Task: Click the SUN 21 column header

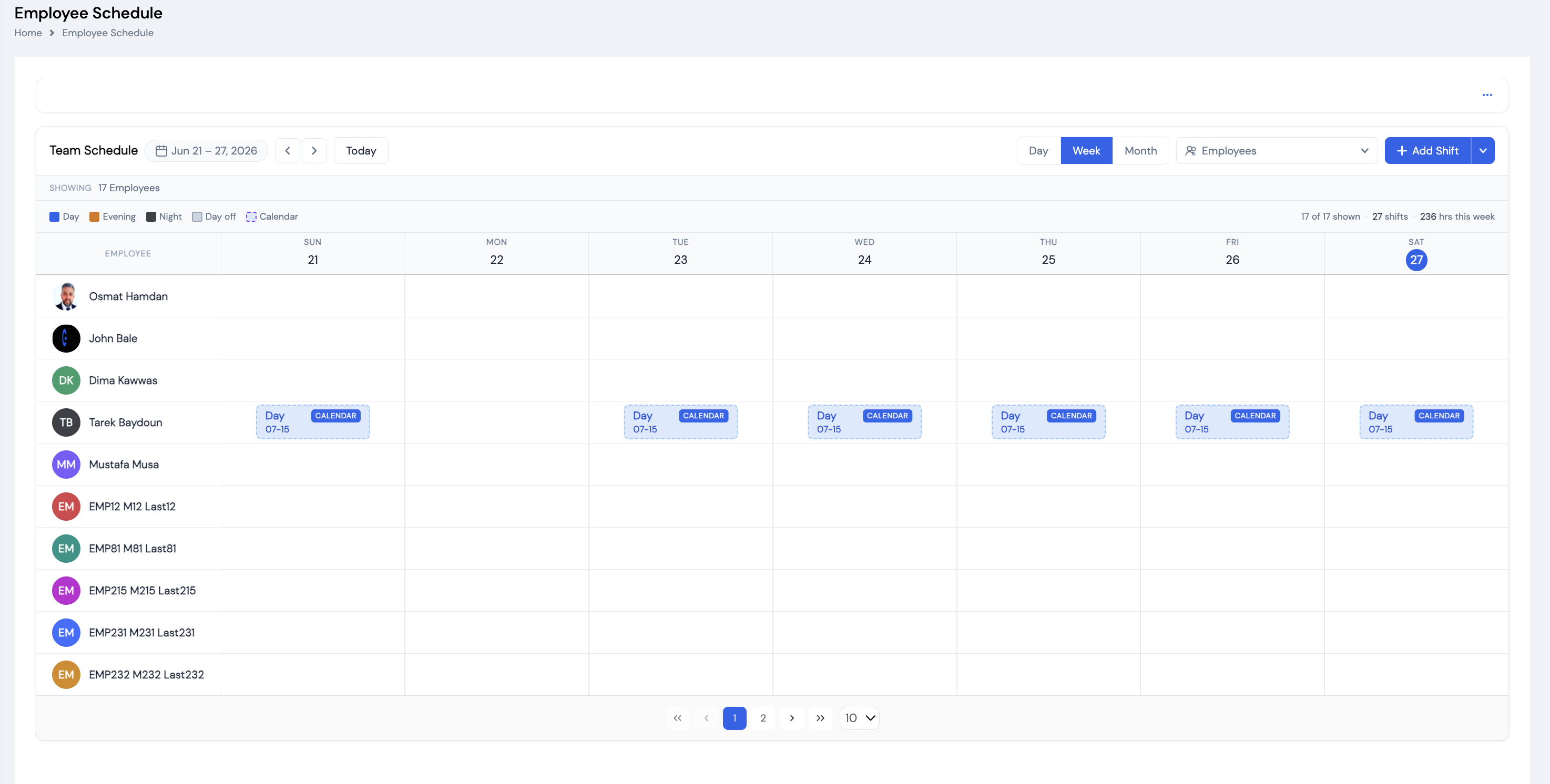Action: pos(313,254)
